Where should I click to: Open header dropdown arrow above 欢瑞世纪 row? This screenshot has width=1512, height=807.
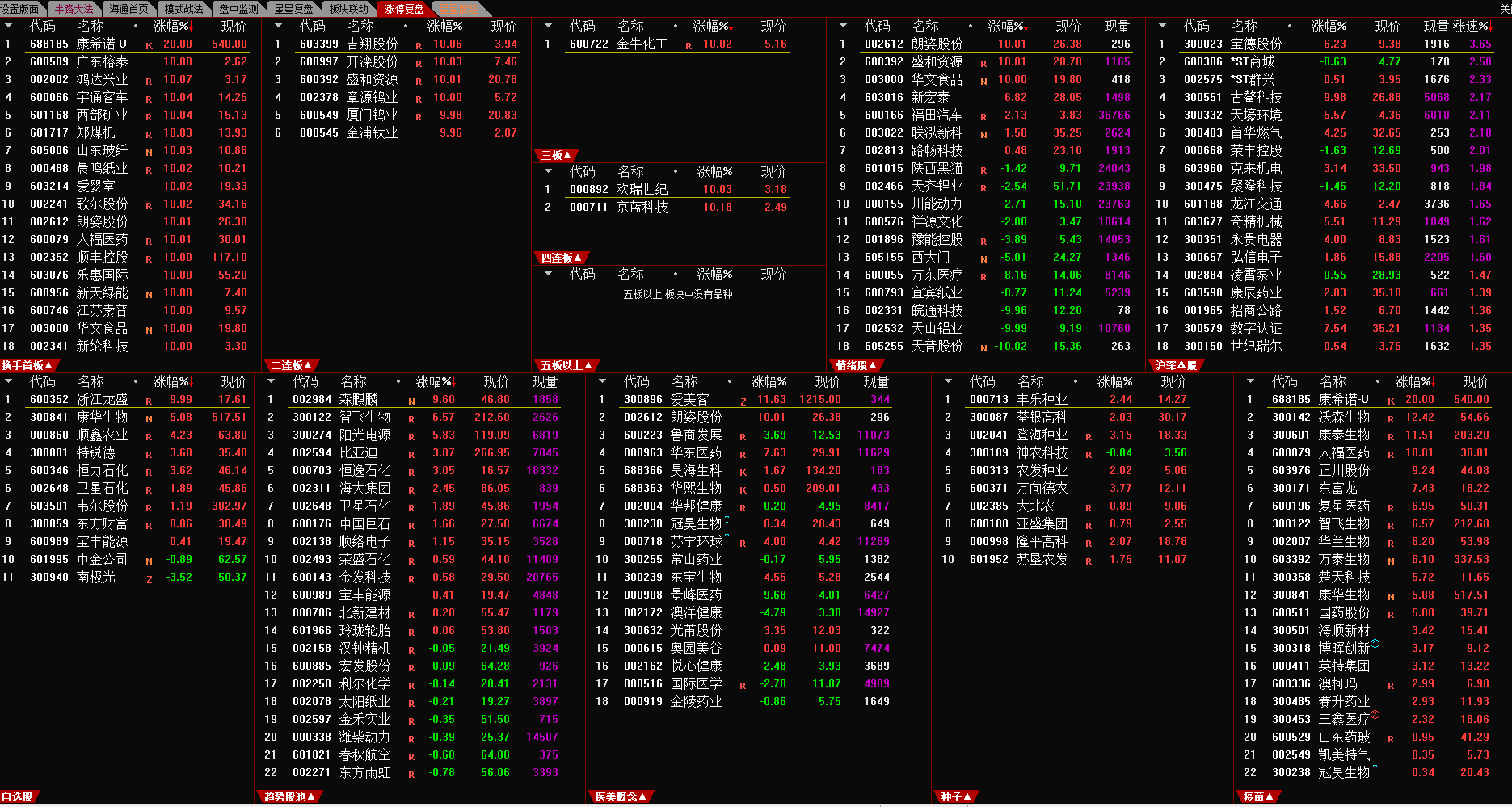pyautogui.click(x=548, y=171)
